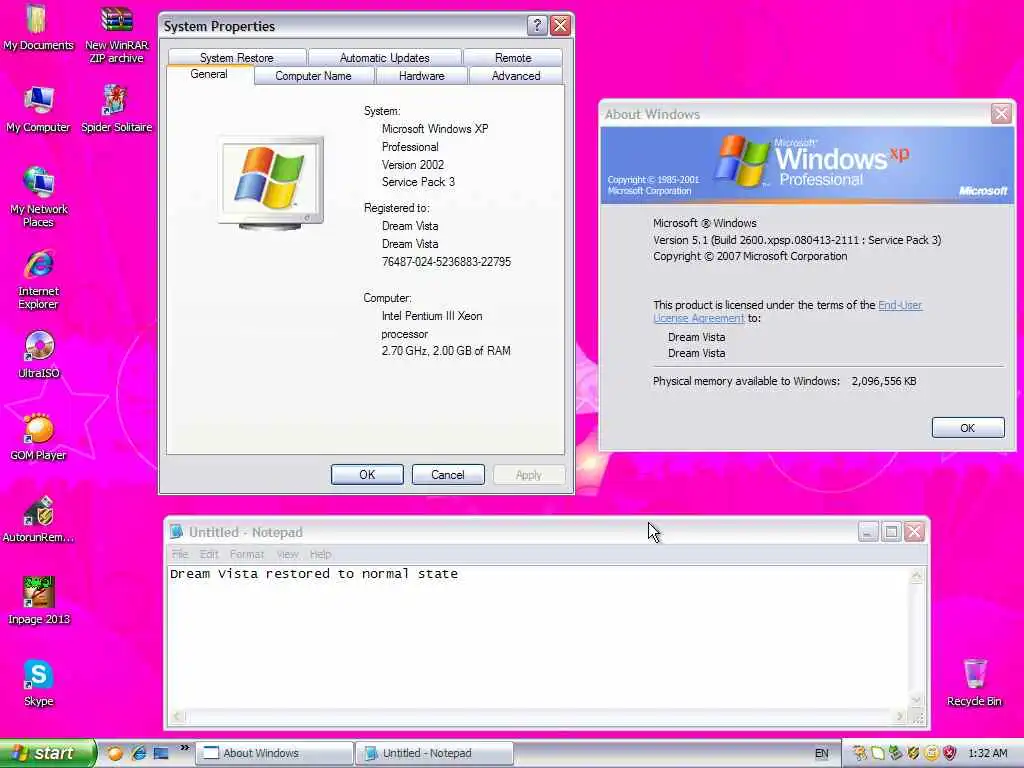Click Show Desktop quick launch icon

(161, 753)
